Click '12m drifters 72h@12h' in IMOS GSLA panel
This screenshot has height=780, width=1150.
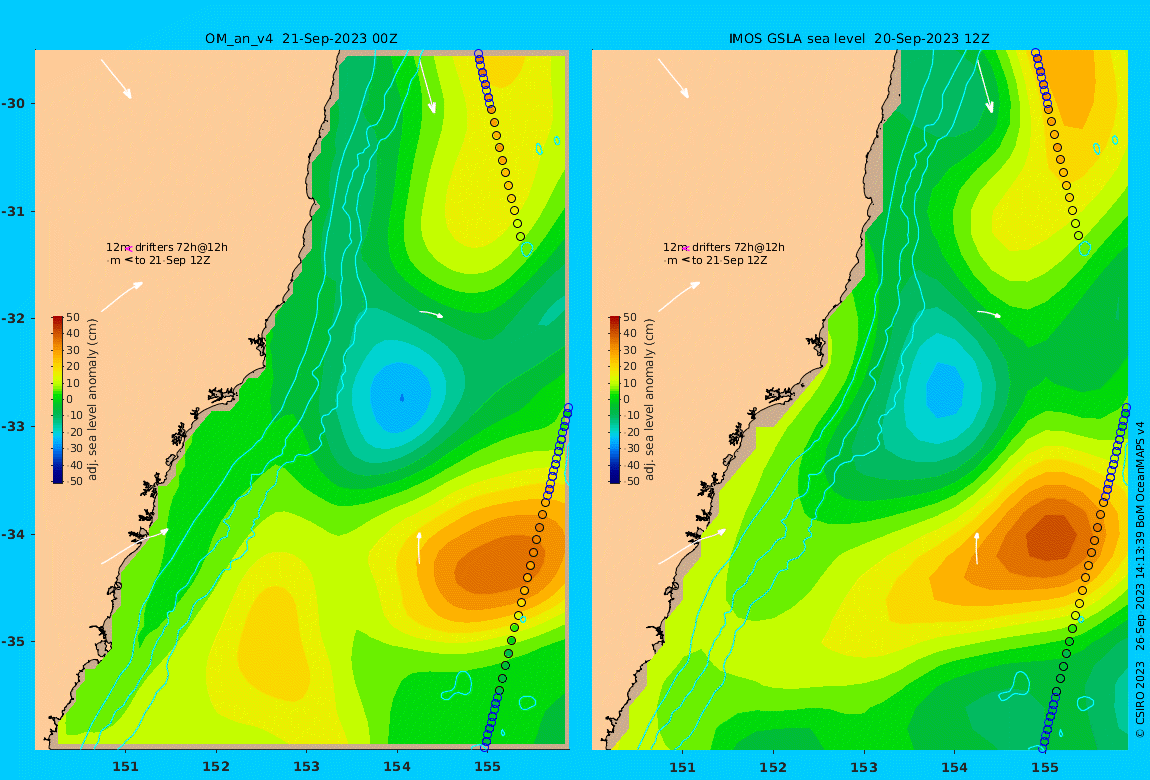(x=724, y=247)
